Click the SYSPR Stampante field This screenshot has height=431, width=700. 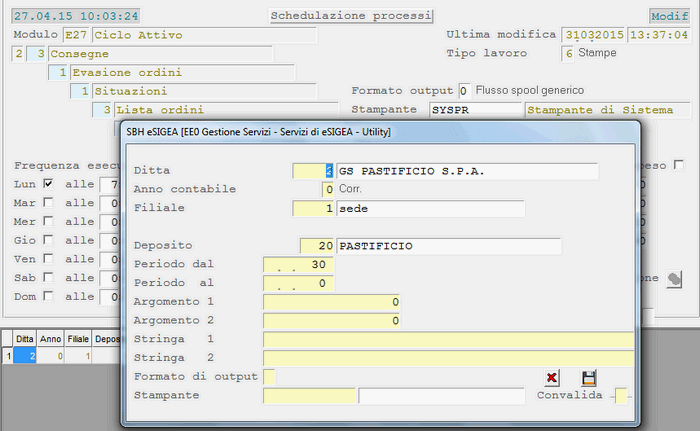coord(475,110)
